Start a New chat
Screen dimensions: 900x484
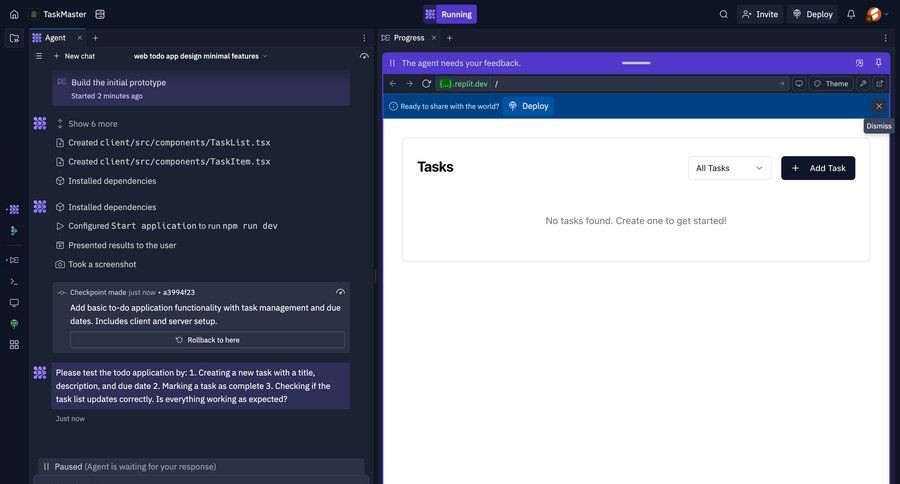coord(74,56)
